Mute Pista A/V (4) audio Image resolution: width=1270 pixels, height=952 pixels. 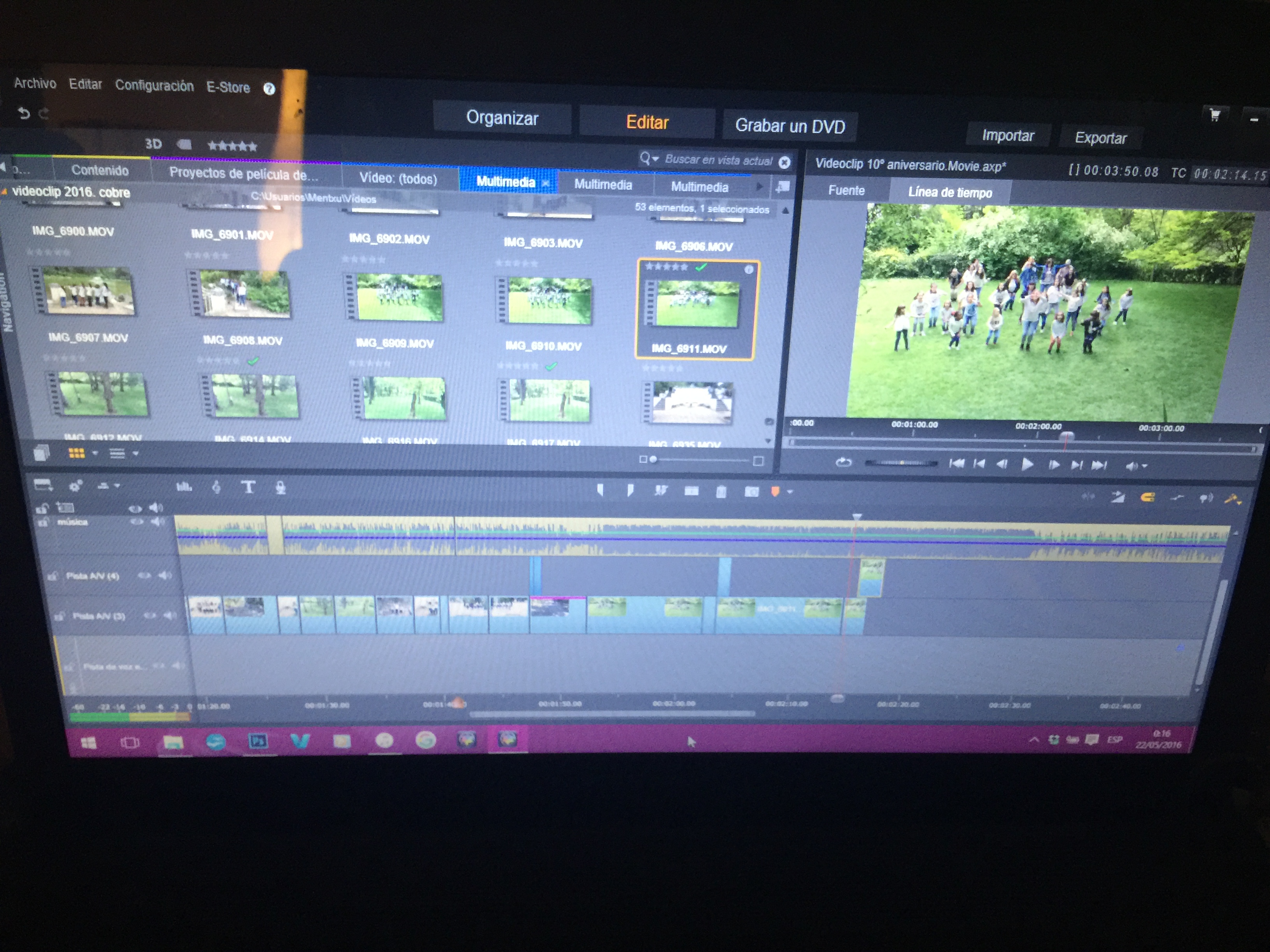pos(165,575)
